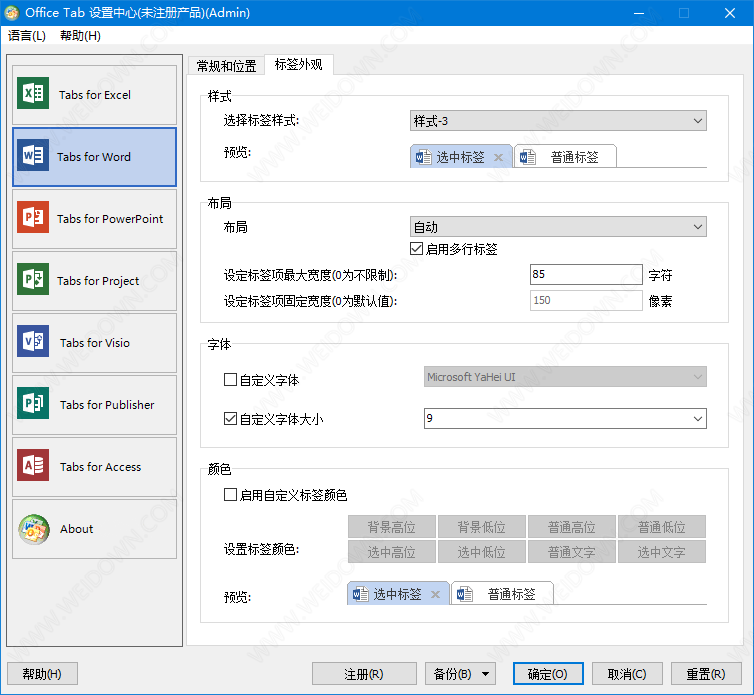Image resolution: width=754 pixels, height=695 pixels.
Task: Open the 帮助(H) menu
Action: (80, 36)
